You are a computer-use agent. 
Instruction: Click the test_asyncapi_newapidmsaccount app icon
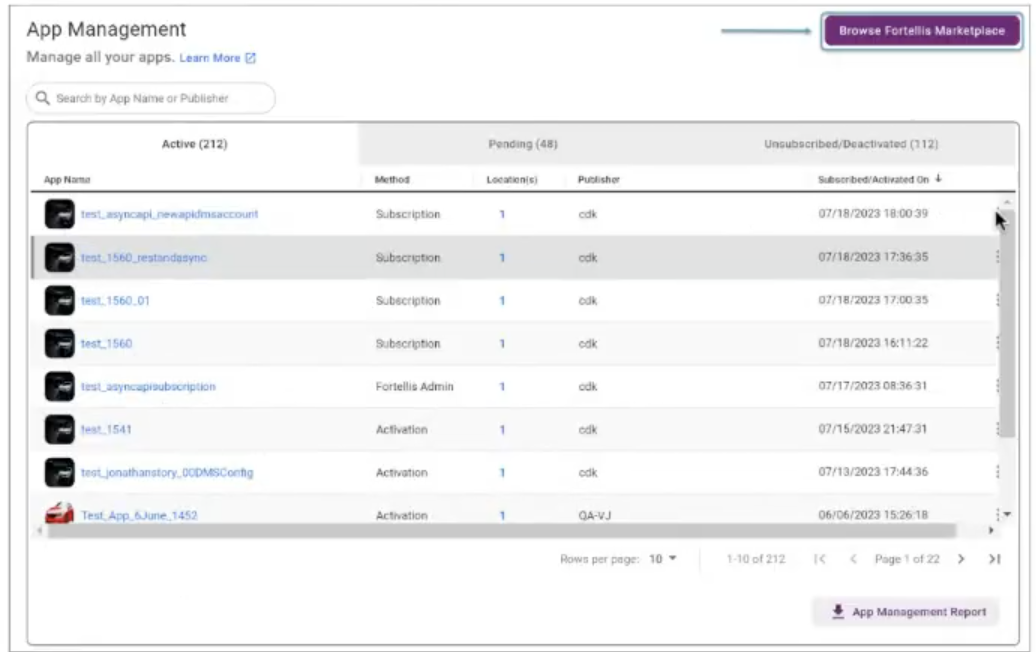click(60, 214)
